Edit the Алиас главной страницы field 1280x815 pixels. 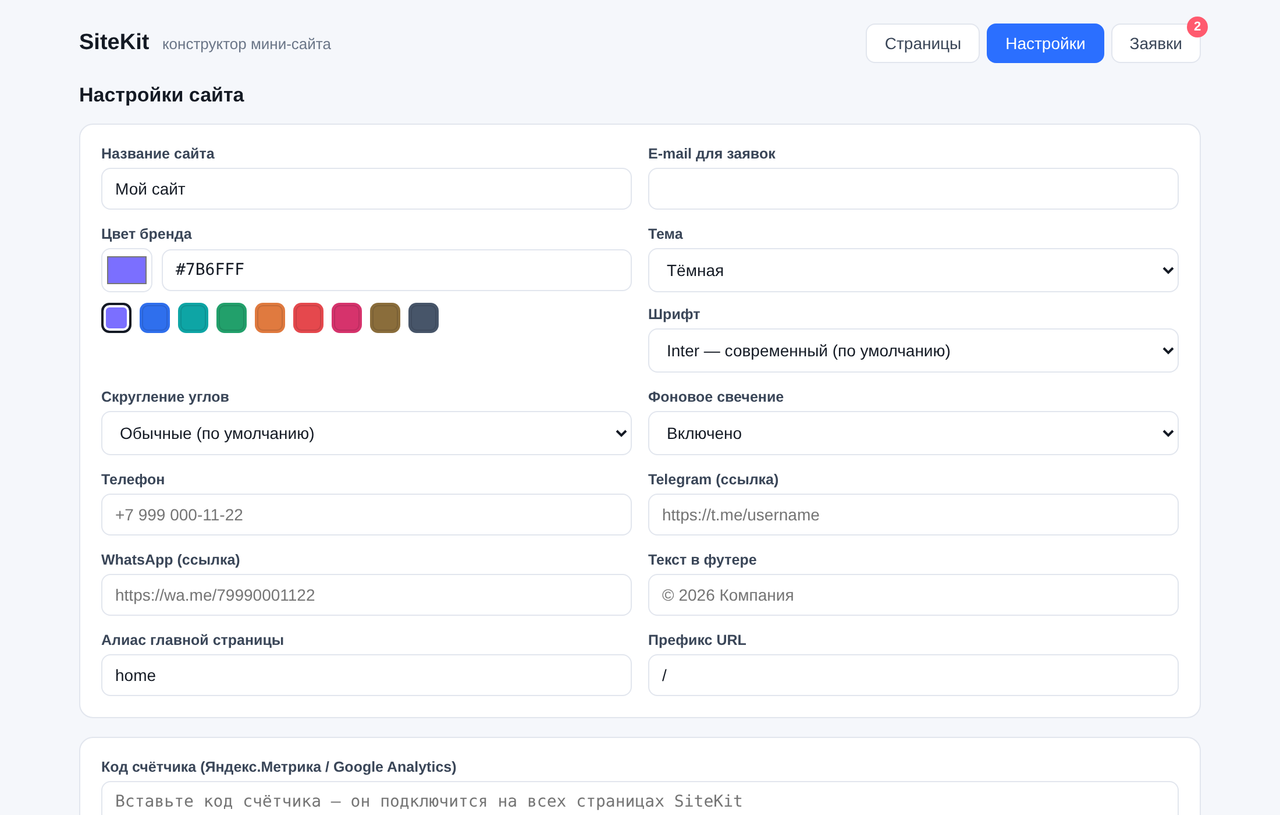(366, 675)
